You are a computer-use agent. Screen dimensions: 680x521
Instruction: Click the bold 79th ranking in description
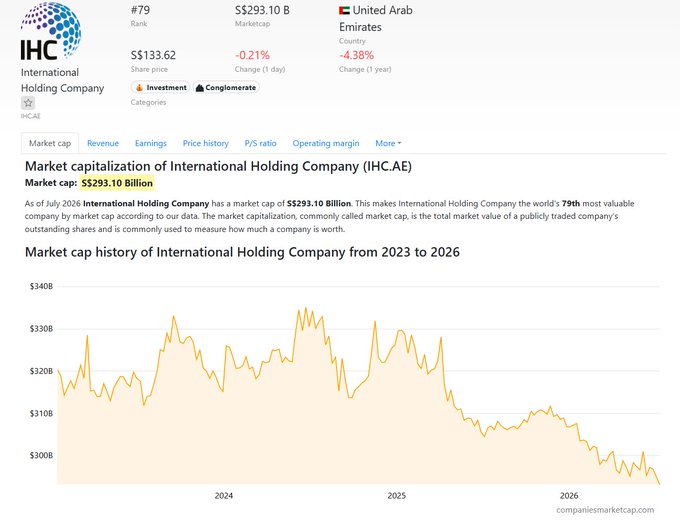571,203
